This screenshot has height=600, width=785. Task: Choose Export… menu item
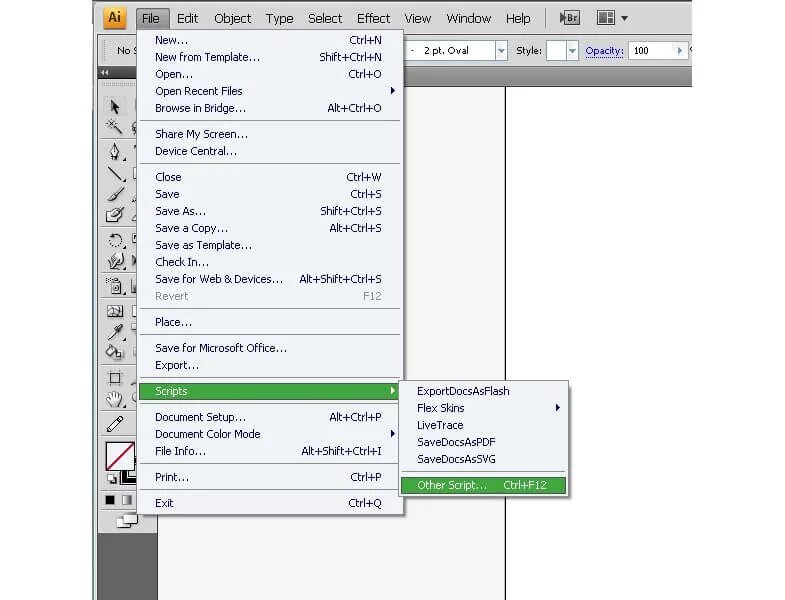[x=269, y=365]
